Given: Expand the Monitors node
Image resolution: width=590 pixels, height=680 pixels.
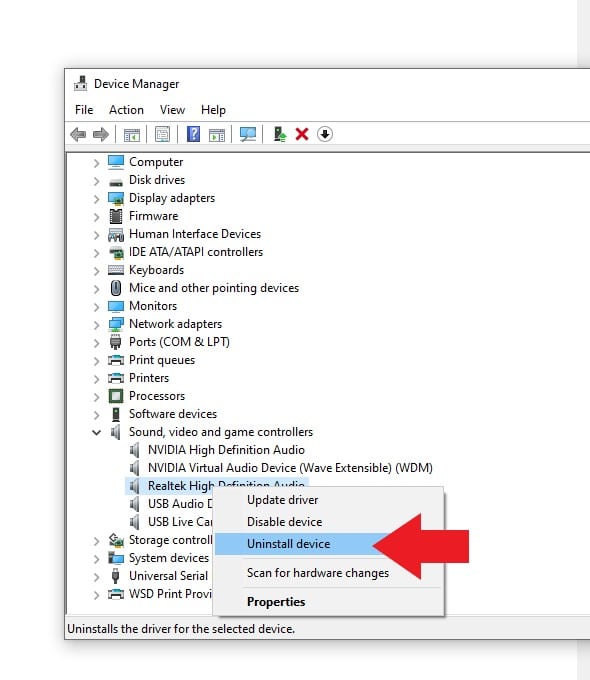Looking at the screenshot, I should pos(96,307).
